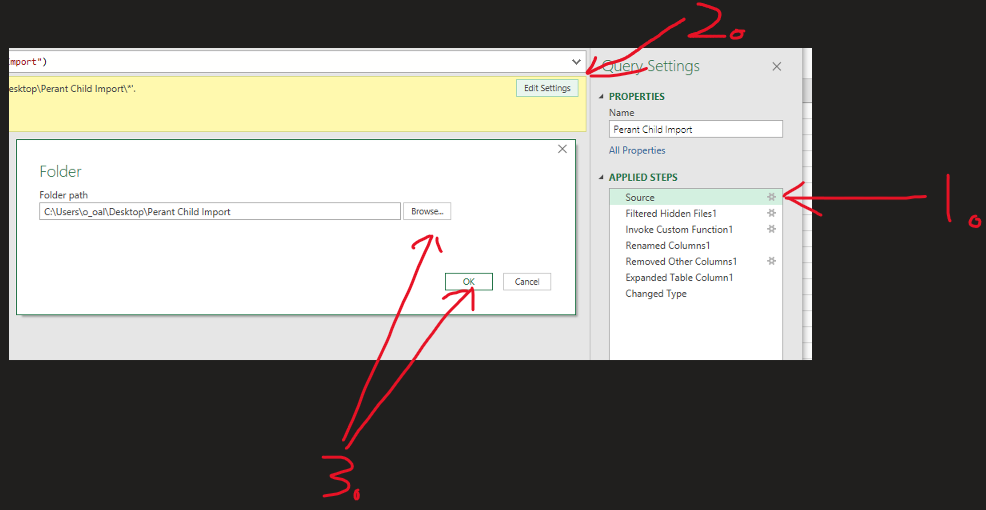Screen dimensions: 986x510
Task: Open the All Properties link
Action: [637, 150]
